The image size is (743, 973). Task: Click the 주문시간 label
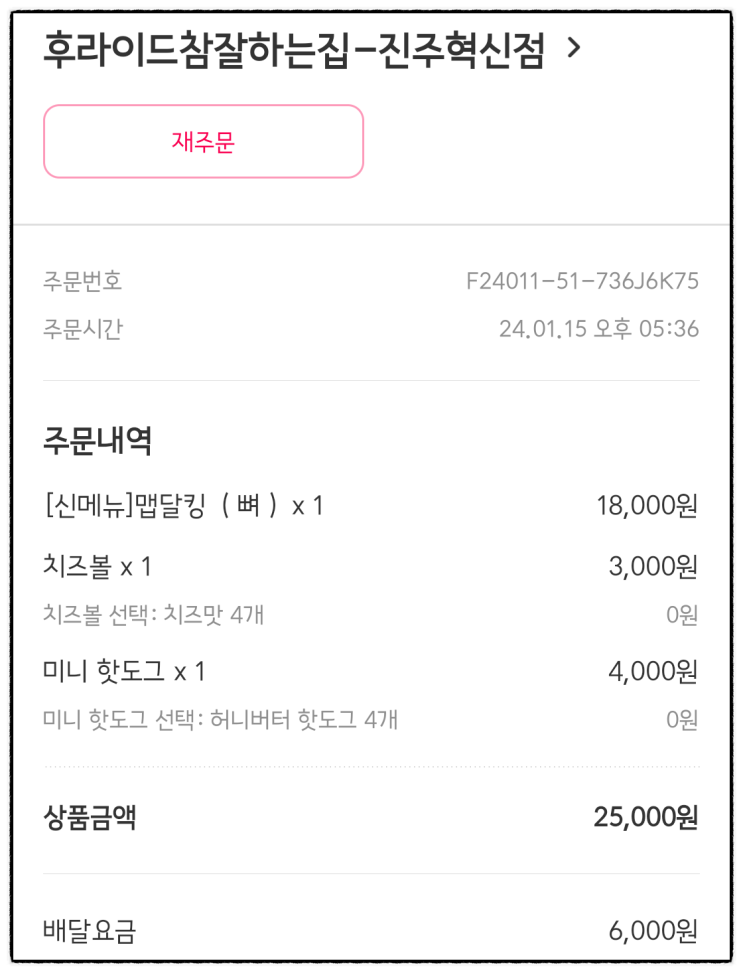pyautogui.click(x=82, y=328)
